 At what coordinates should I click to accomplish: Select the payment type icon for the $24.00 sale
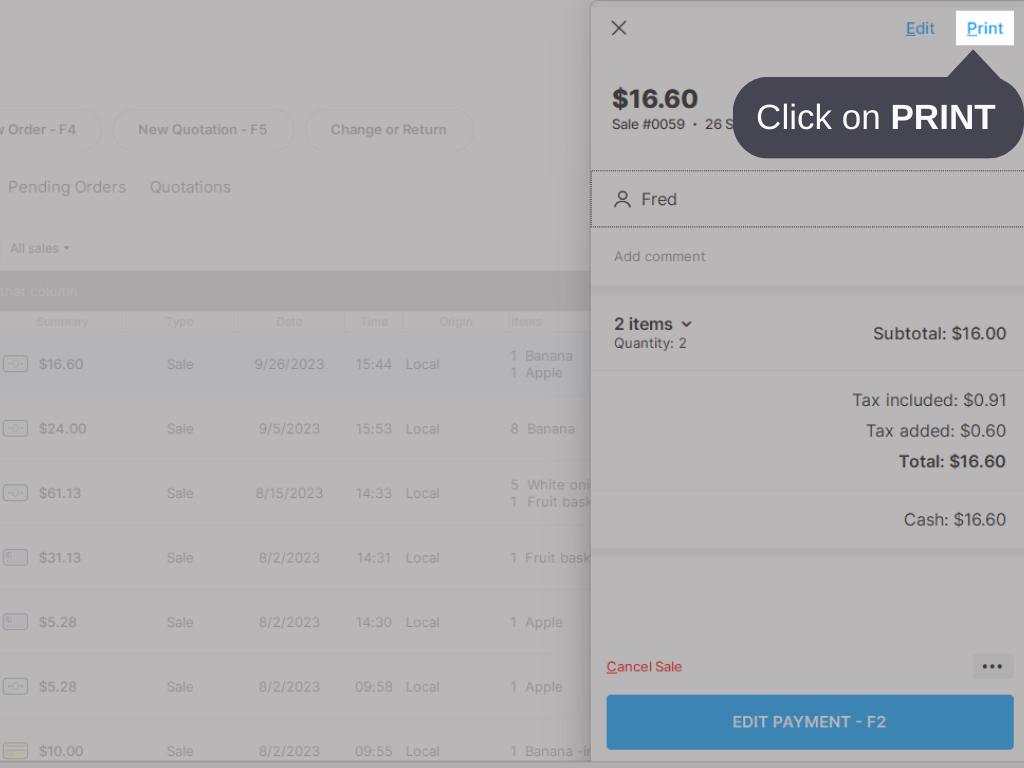[x=15, y=428]
